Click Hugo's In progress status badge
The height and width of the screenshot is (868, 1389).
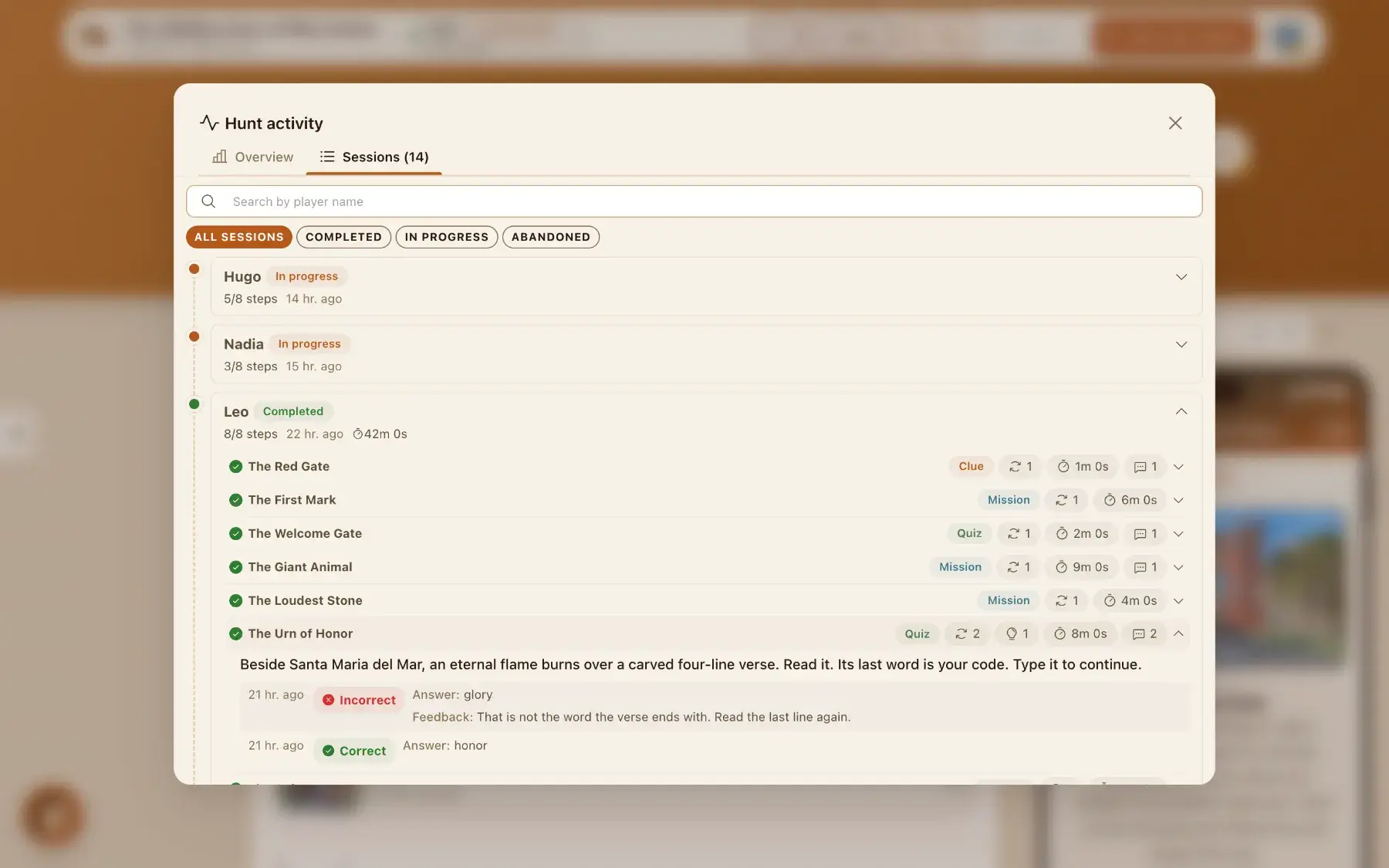pos(306,276)
